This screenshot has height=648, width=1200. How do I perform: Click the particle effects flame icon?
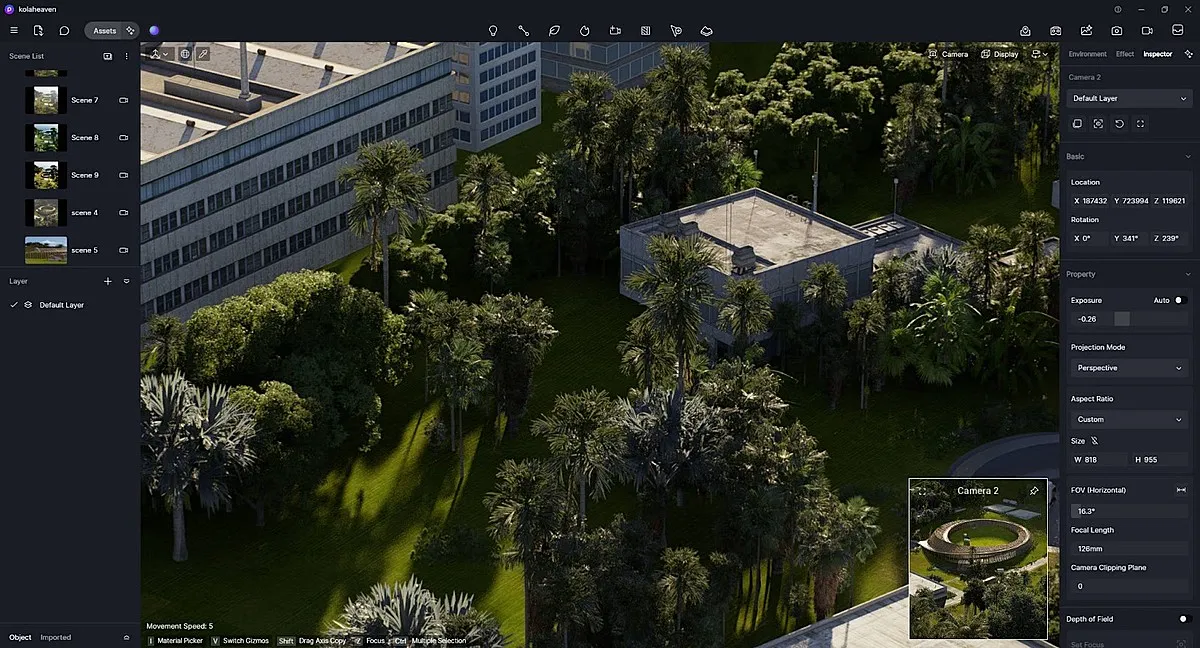coord(584,31)
